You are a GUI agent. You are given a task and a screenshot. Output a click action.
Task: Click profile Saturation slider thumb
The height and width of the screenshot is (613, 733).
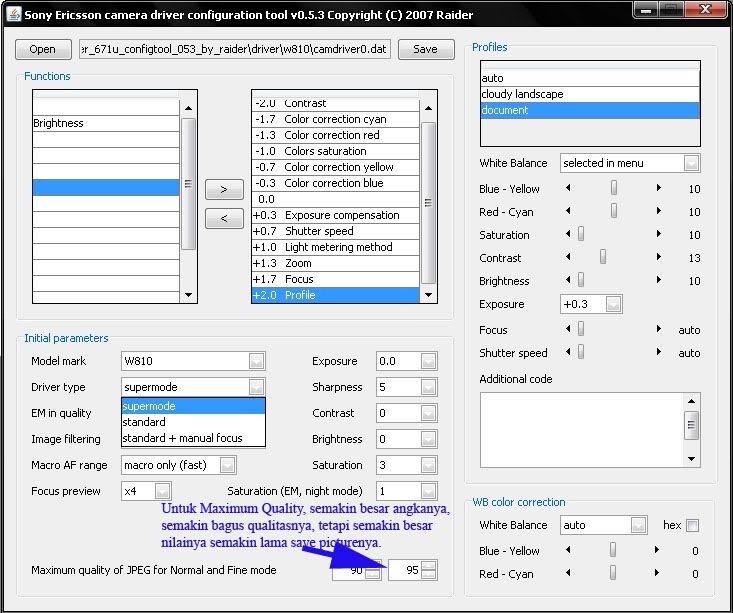[x=581, y=234]
